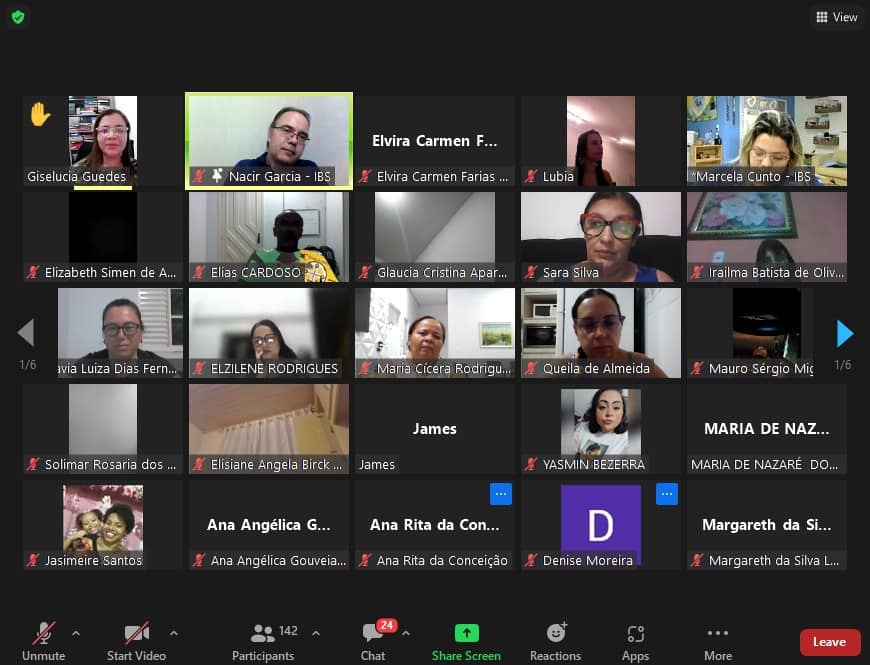Open the Reactions menu
The image size is (870, 665).
click(x=555, y=640)
